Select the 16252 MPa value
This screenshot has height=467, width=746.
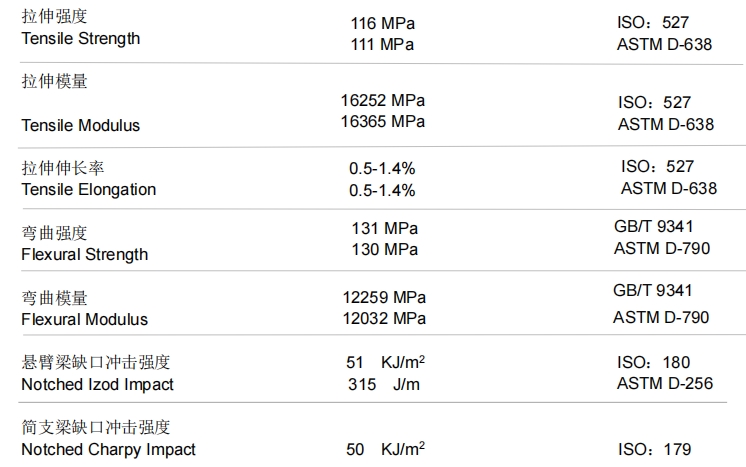point(383,101)
